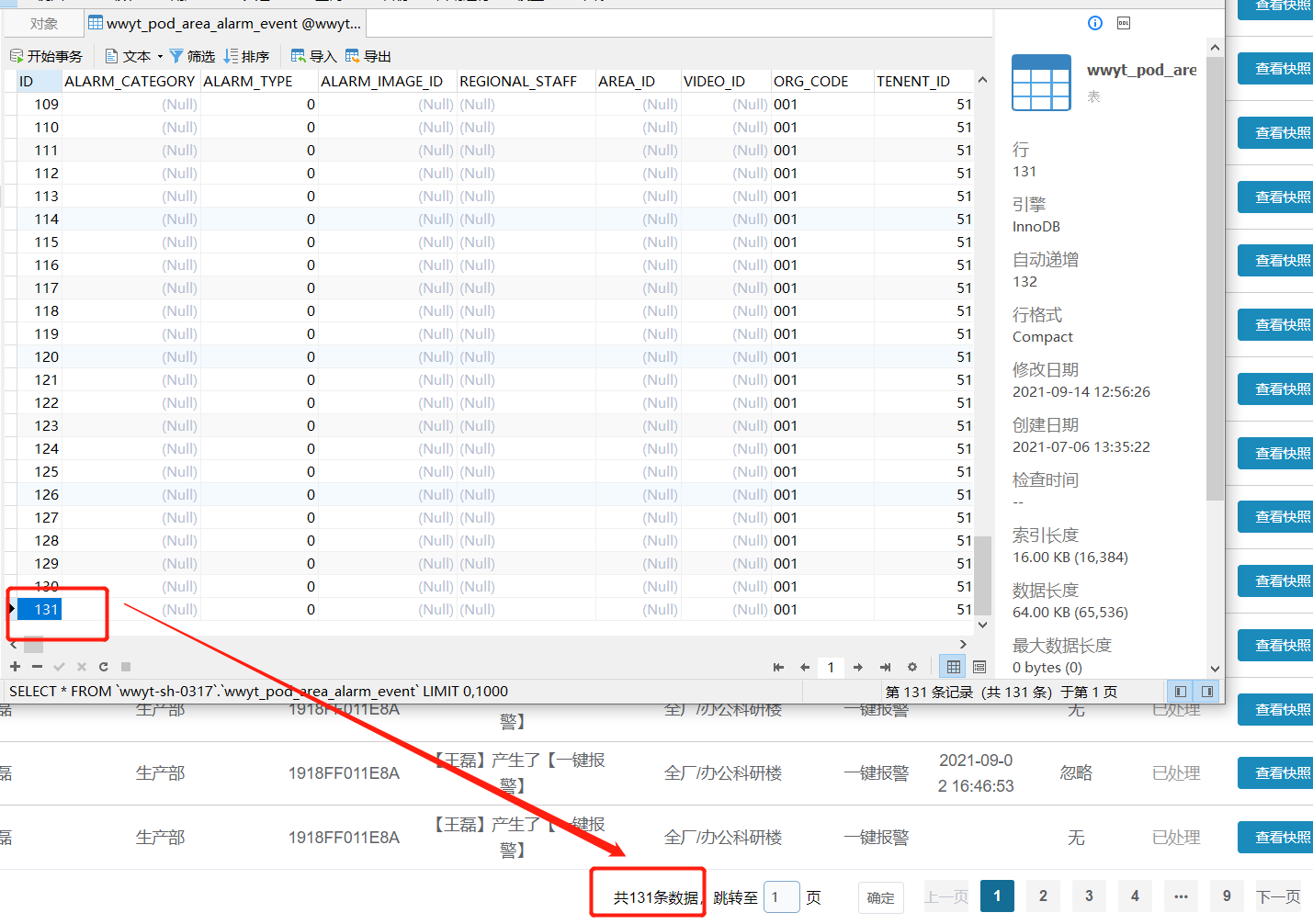Click the horizontal scrollbar right arrow

click(x=963, y=644)
